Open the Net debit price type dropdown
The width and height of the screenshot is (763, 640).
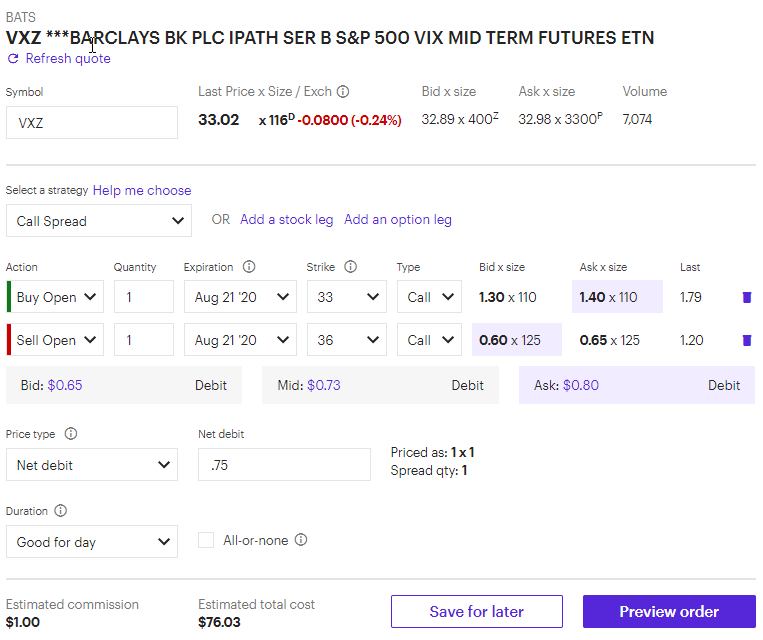coord(92,465)
